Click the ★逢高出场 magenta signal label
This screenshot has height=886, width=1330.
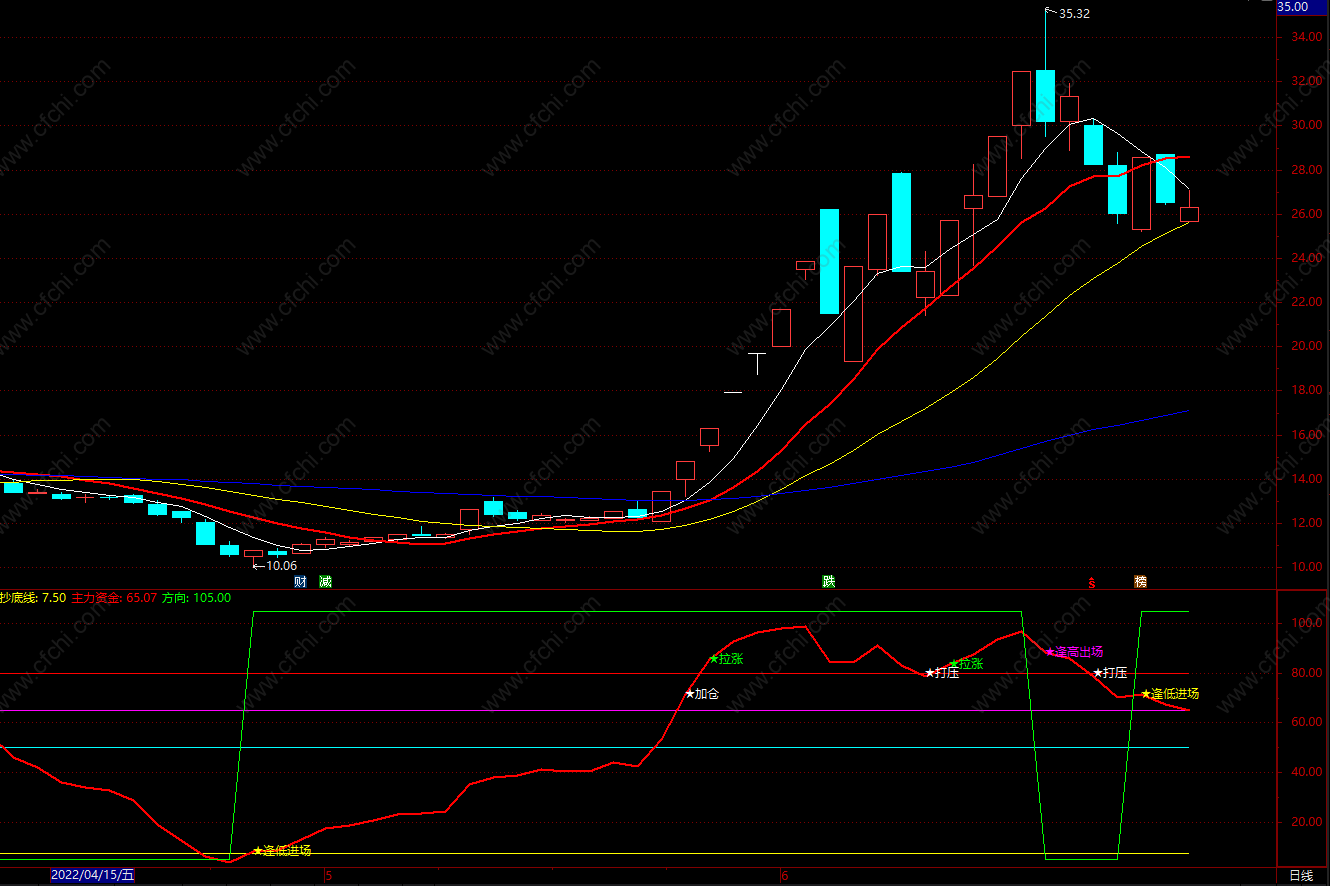[1074, 652]
